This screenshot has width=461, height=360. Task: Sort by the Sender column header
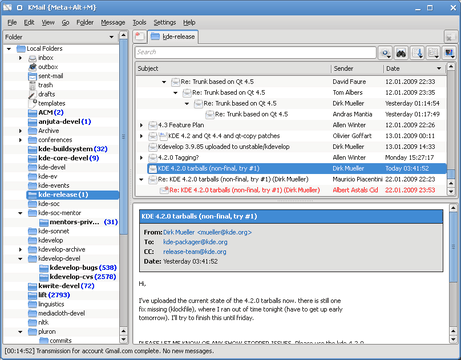357,69
